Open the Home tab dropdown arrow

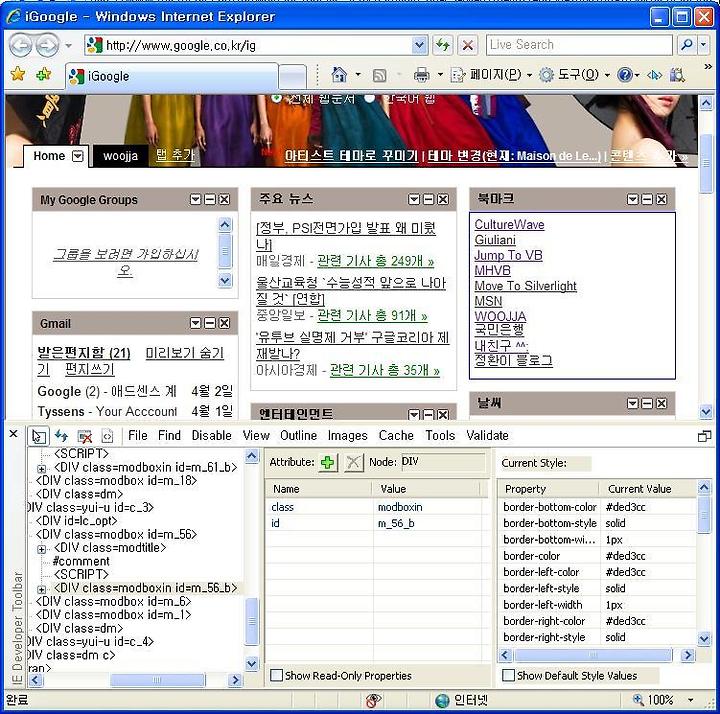tap(78, 156)
